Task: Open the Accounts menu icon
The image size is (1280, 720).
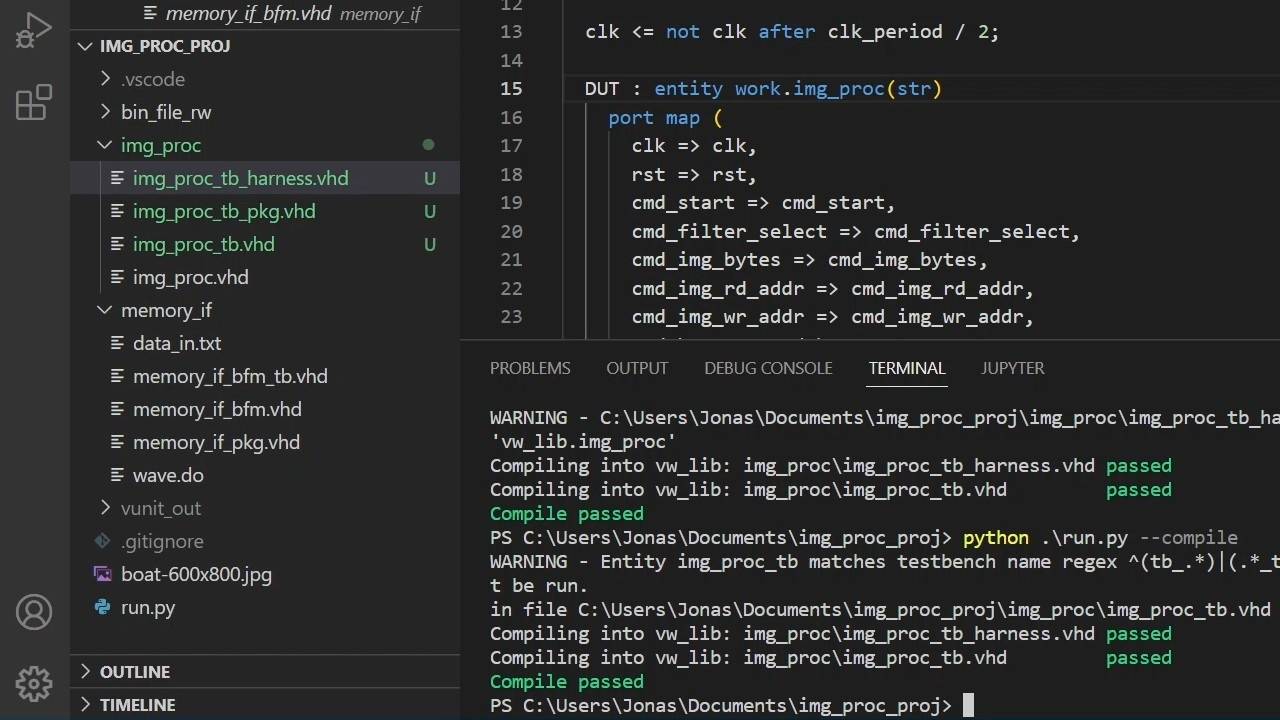Action: click(x=34, y=612)
